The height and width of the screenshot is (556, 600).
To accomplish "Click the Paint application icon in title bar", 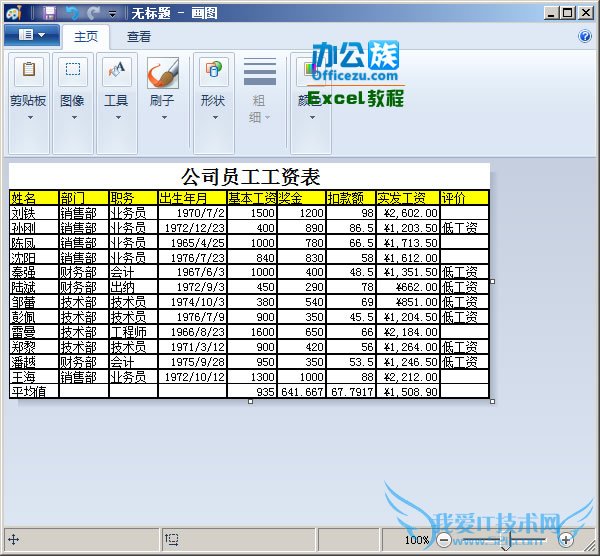I will point(13,13).
